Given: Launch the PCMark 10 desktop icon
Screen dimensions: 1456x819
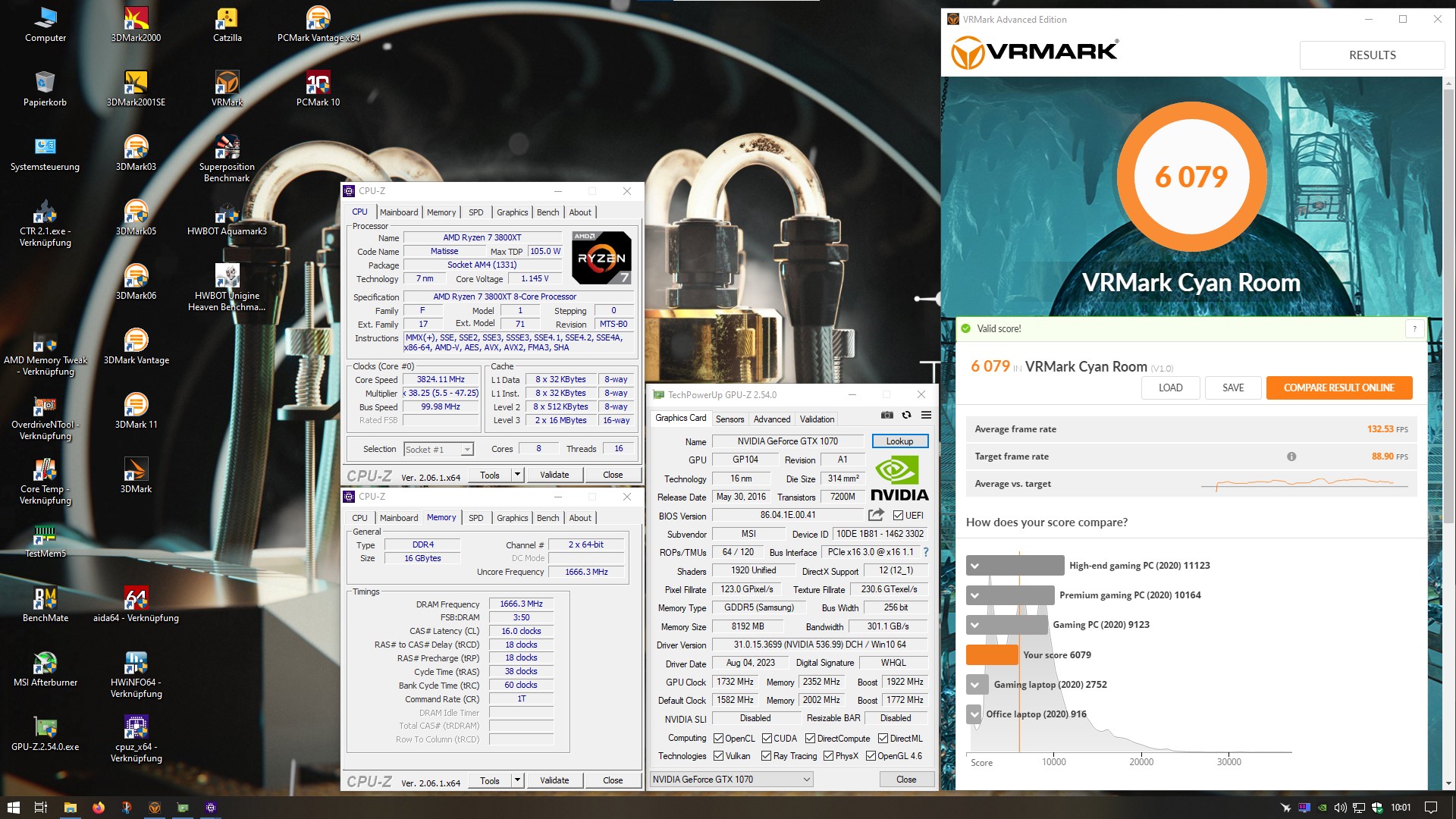Looking at the screenshot, I should click(x=318, y=87).
